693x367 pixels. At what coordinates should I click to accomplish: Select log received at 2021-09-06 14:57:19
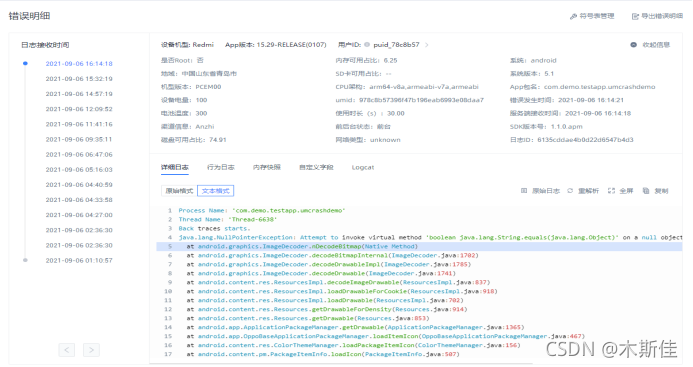[x=79, y=94]
